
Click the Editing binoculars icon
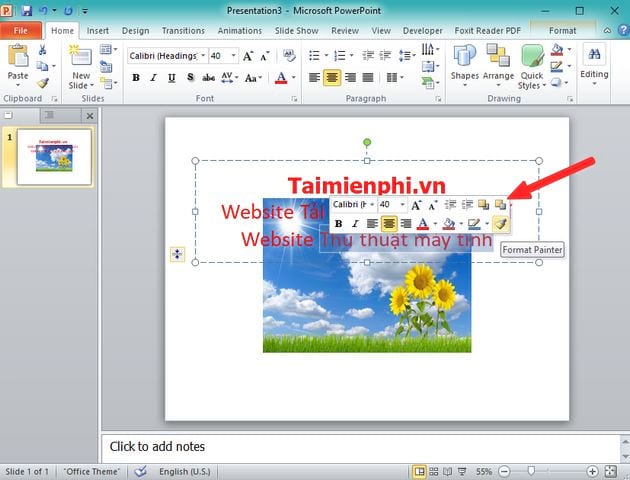tap(594, 54)
